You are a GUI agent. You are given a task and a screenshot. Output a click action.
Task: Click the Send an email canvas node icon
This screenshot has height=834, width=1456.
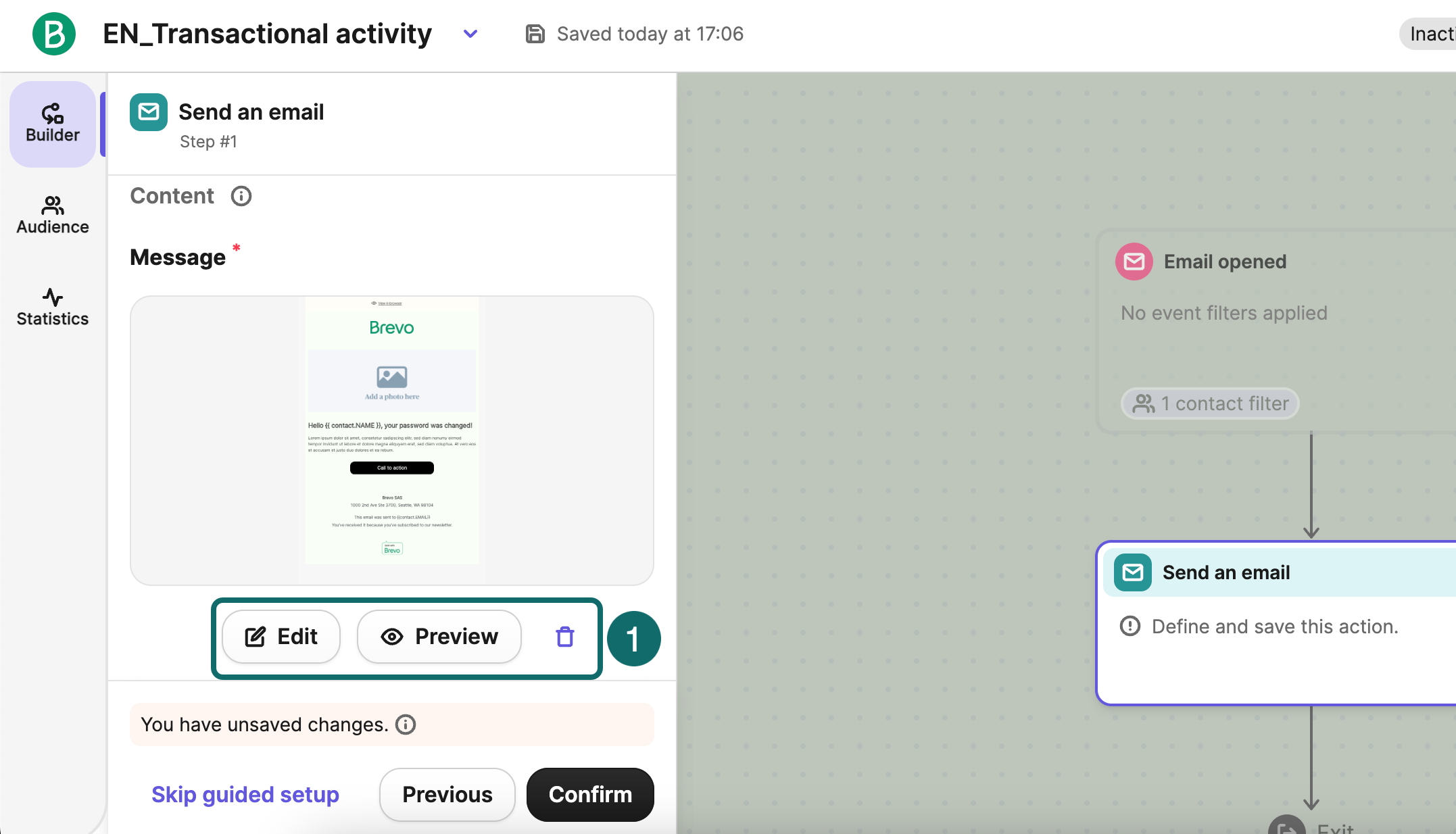coord(1132,572)
